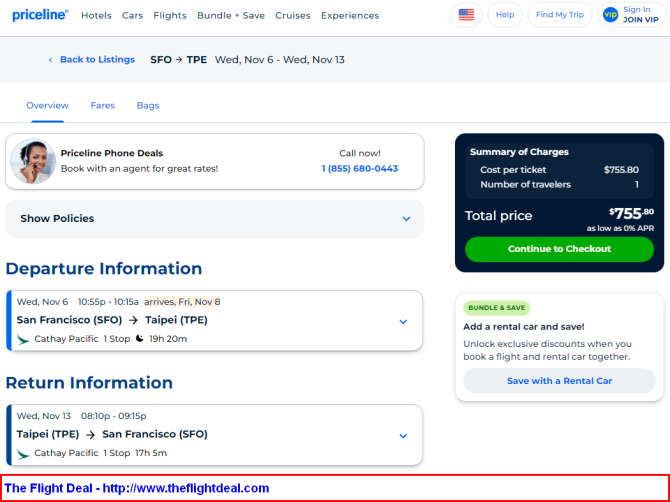This screenshot has height=502, width=670.
Task: Expand the Show Policies section
Action: coord(406,219)
